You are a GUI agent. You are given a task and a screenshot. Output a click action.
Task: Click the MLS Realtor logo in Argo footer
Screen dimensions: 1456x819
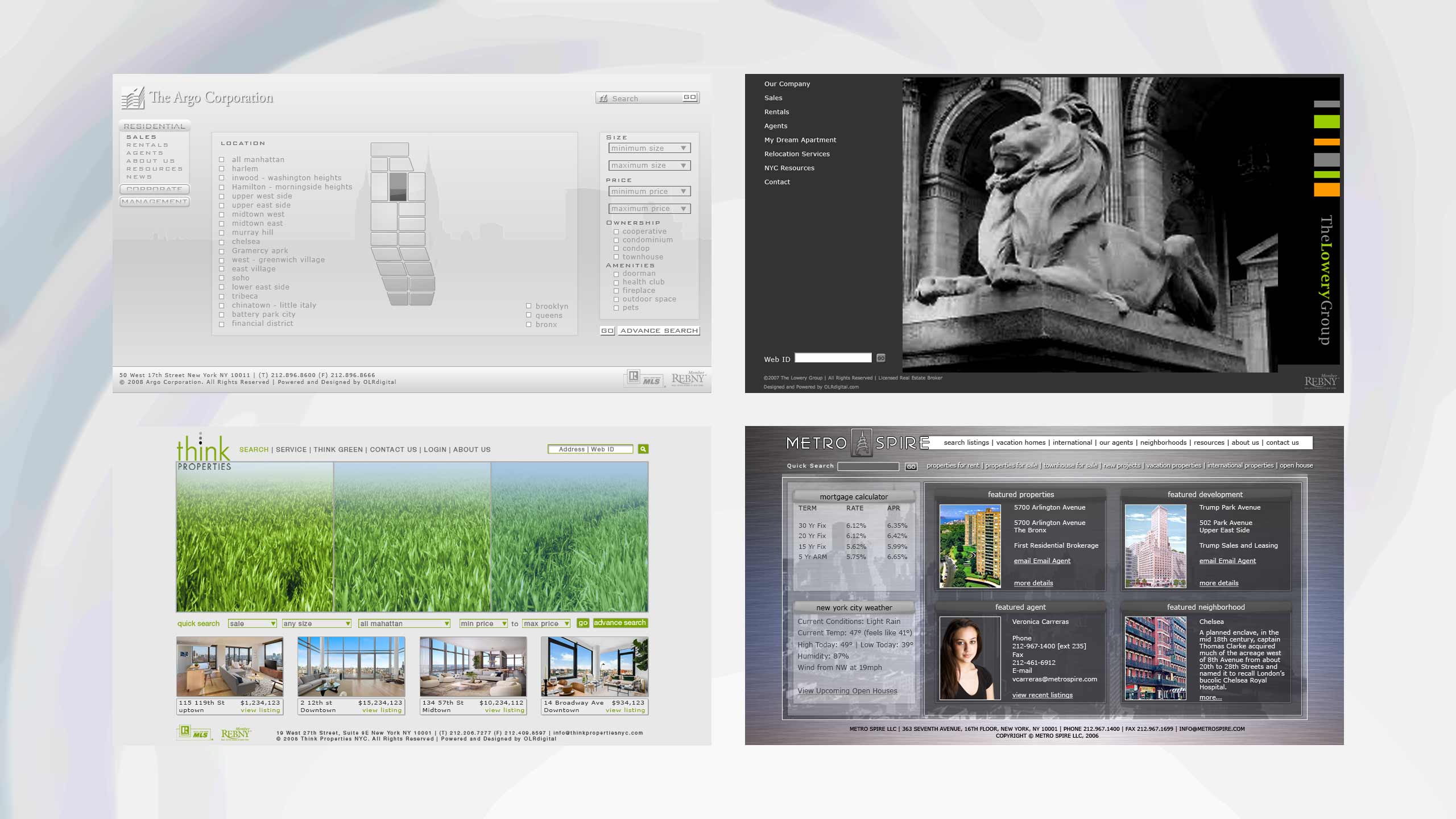(644, 379)
